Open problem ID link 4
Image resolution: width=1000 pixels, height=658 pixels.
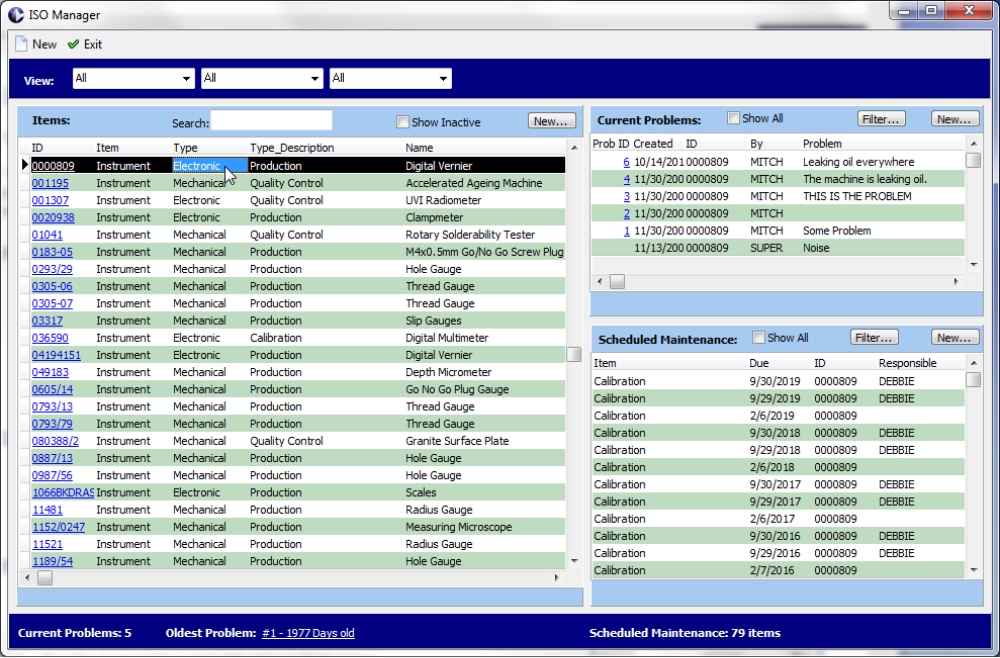click(x=626, y=179)
